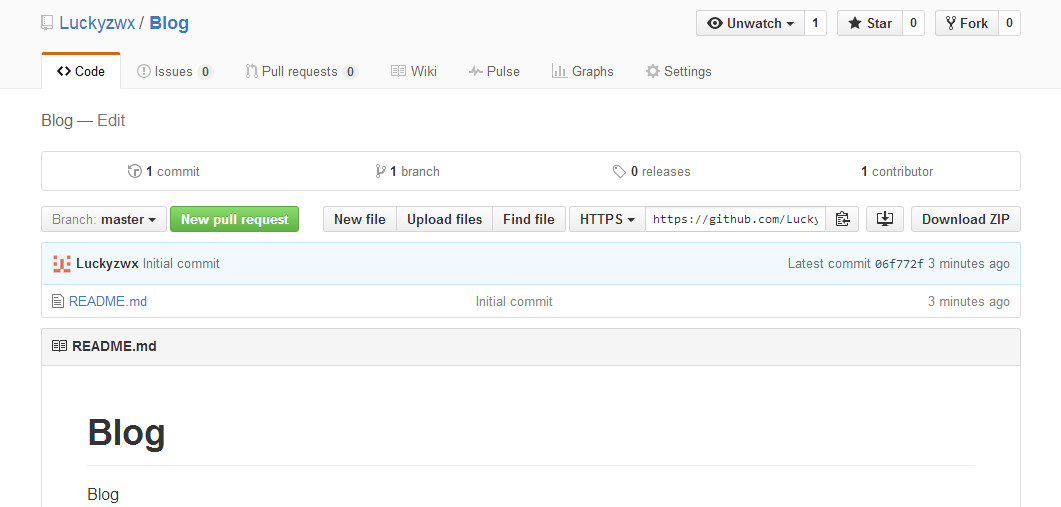1061x507 pixels.
Task: Open the Luckyzwx user profile link
Action: pyautogui.click(x=97, y=23)
